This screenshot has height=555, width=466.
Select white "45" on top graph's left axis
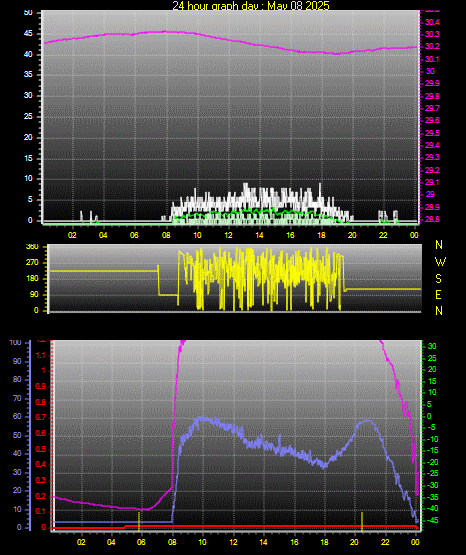pos(28,34)
